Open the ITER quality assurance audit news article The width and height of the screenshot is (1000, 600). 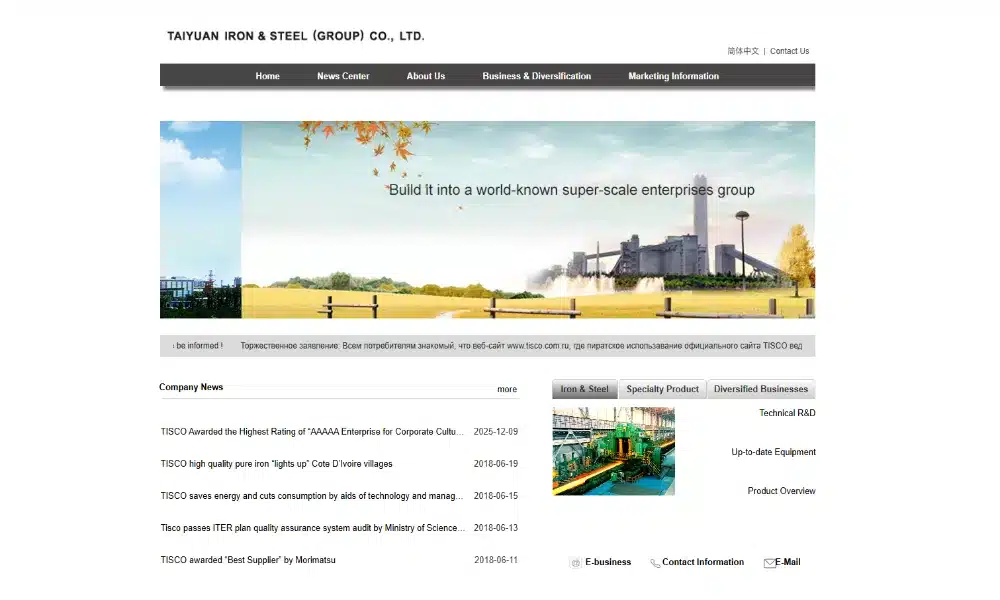(310, 527)
